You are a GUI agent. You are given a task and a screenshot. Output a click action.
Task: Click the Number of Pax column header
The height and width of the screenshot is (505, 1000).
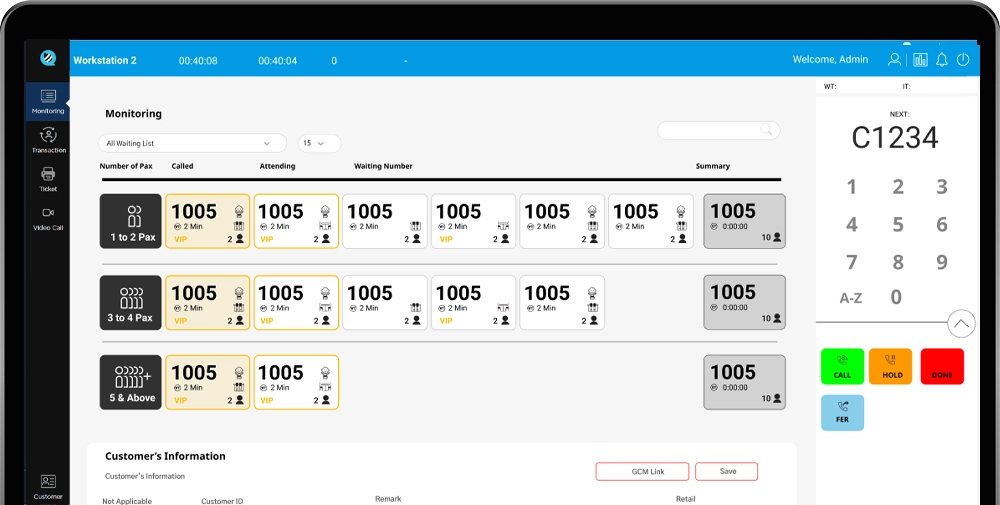126,166
